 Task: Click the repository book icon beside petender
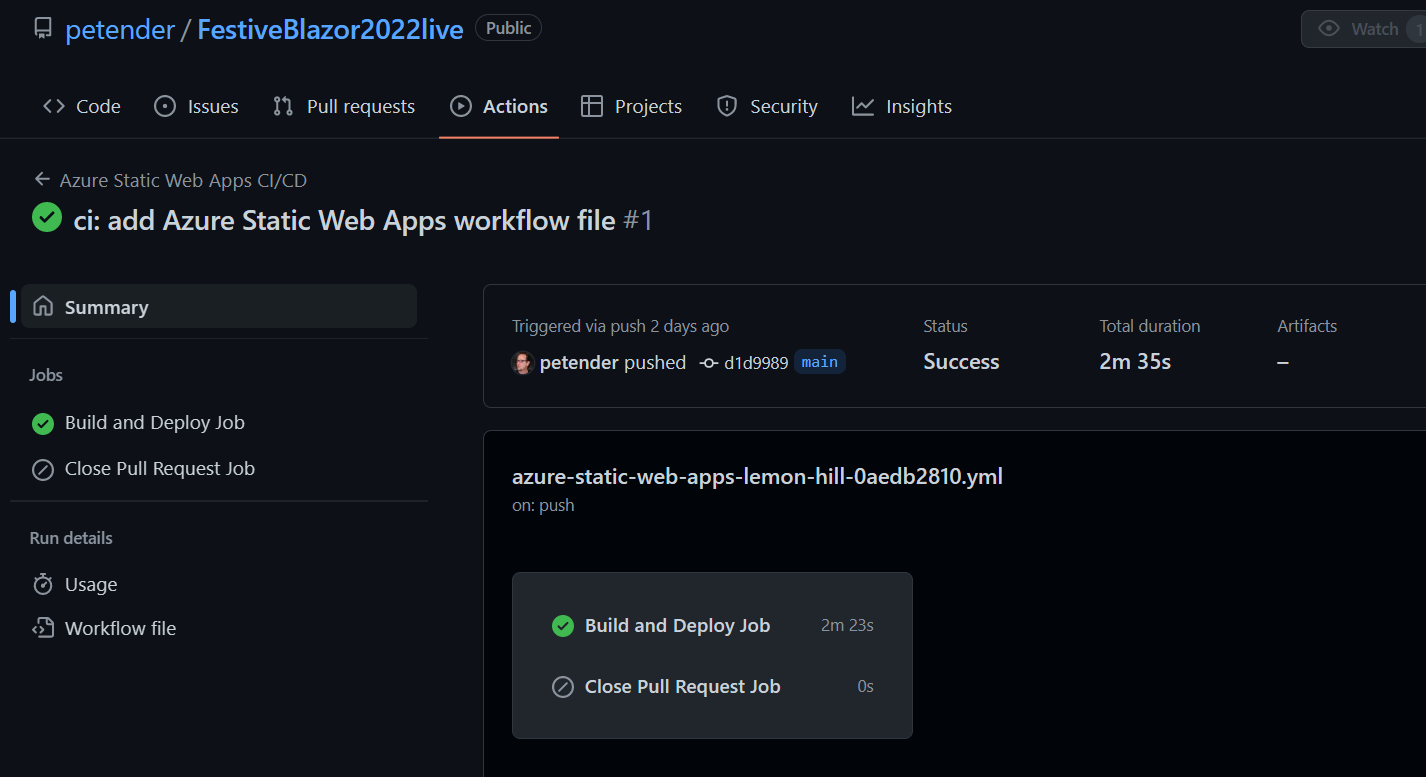(42, 29)
